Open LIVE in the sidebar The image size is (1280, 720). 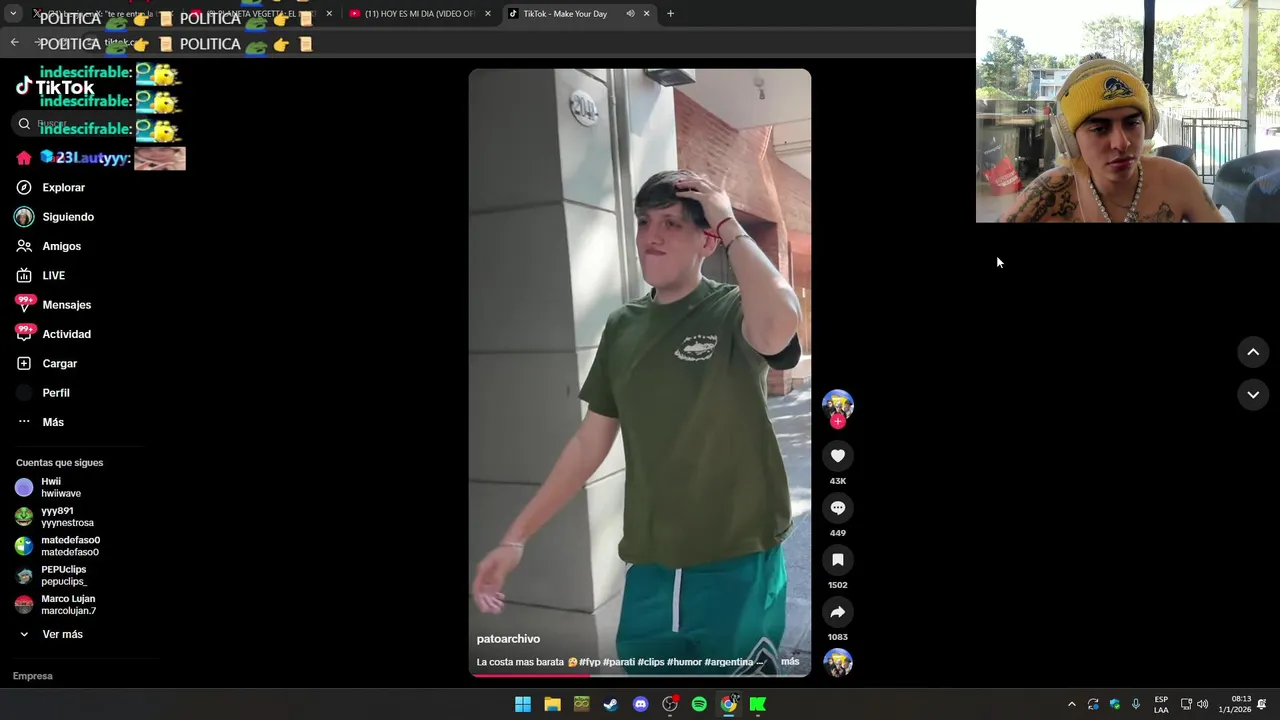pyautogui.click(x=53, y=275)
